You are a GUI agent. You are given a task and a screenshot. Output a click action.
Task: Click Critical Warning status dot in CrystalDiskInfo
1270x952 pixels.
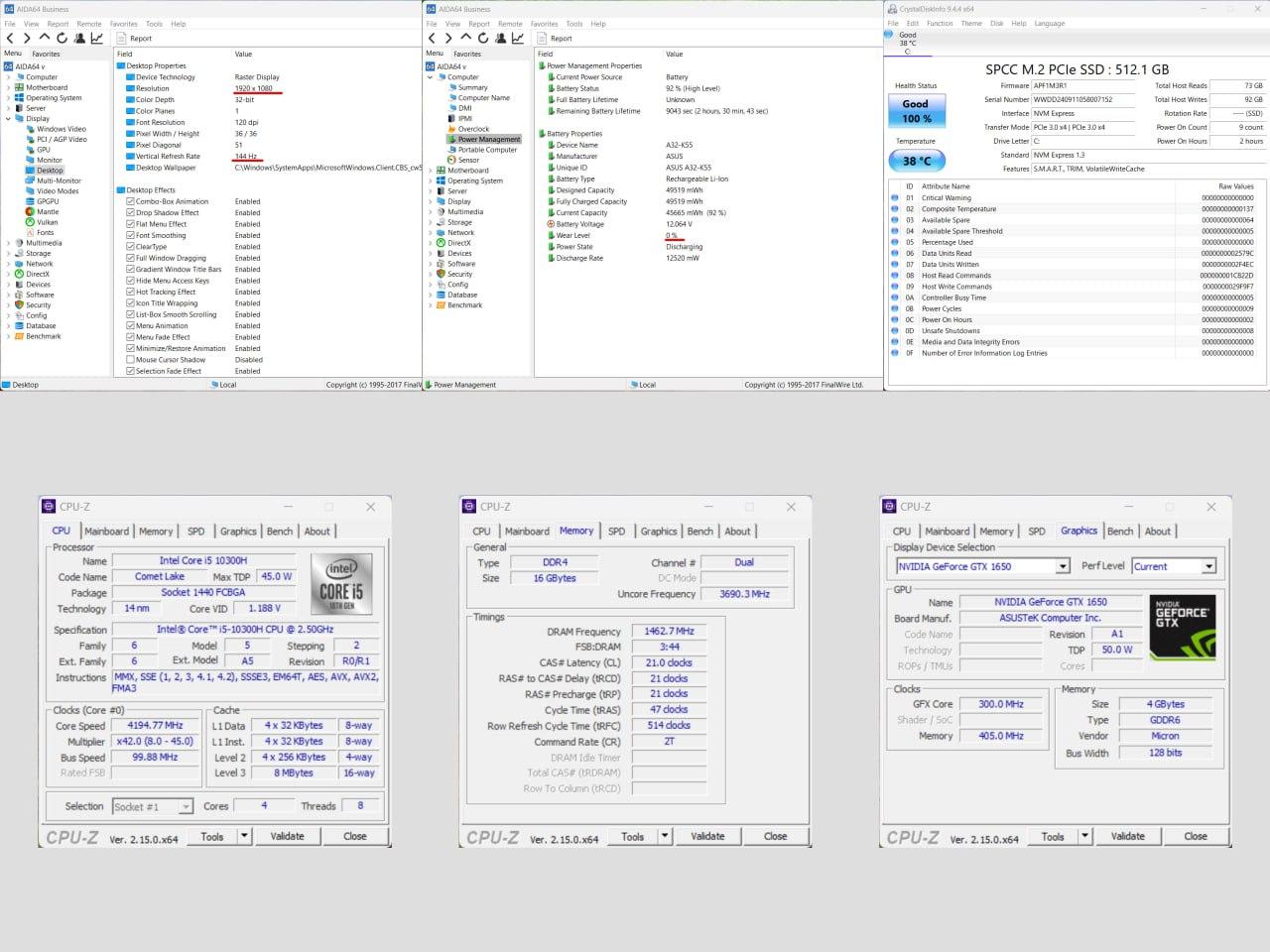(895, 197)
